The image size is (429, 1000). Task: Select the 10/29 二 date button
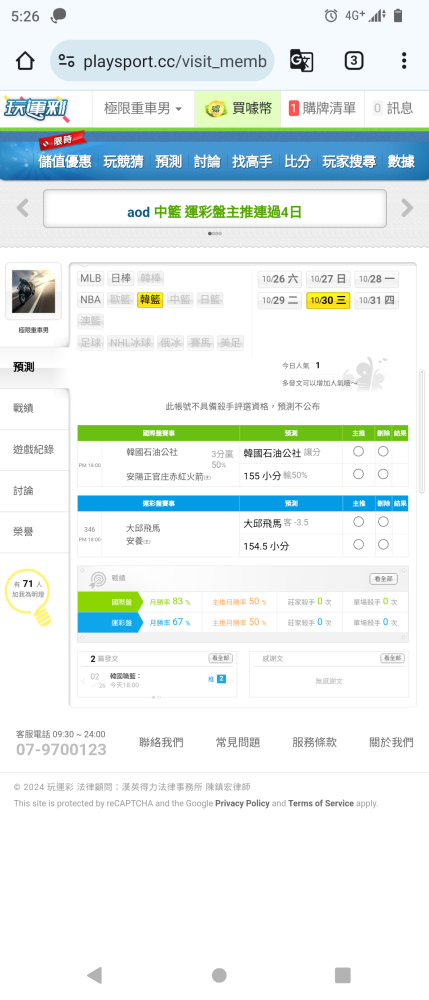[280, 300]
